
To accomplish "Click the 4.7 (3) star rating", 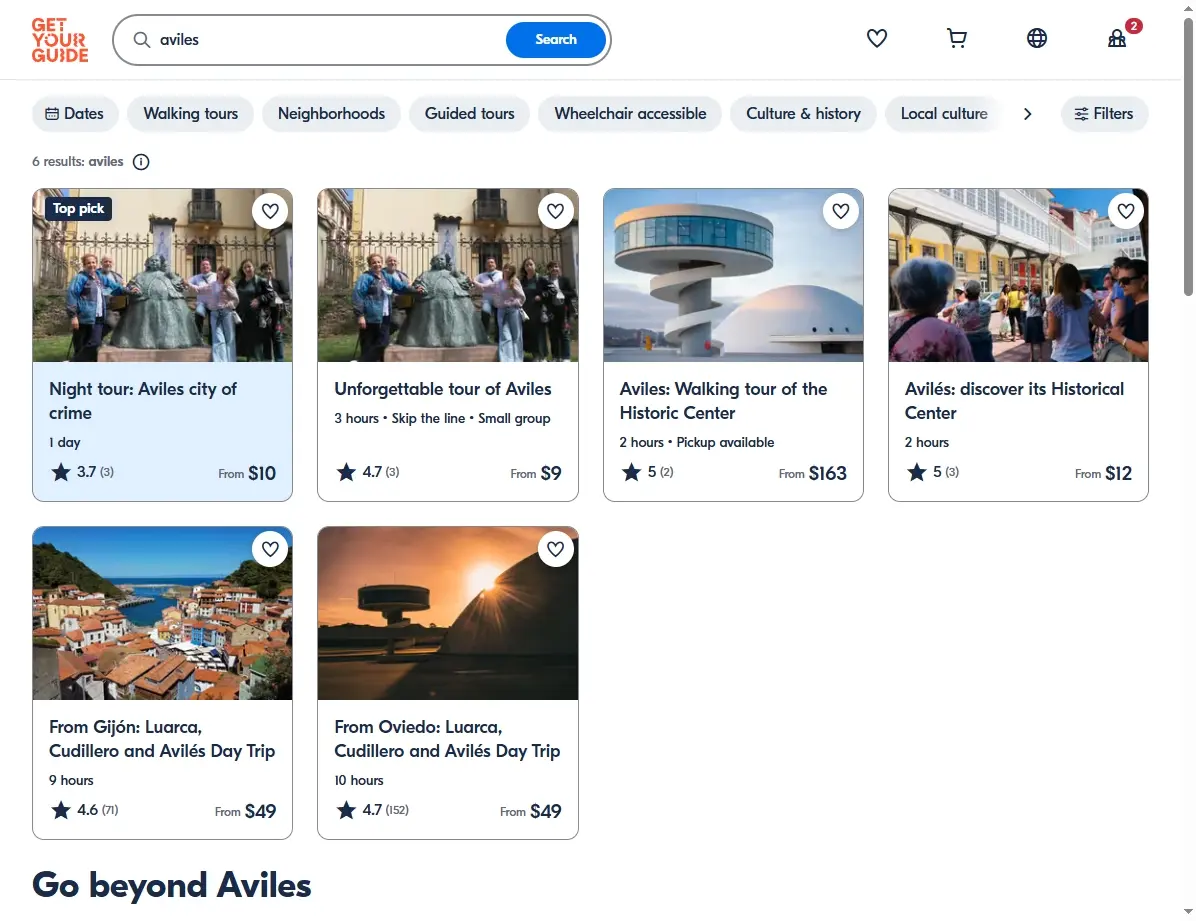I will coord(368,472).
